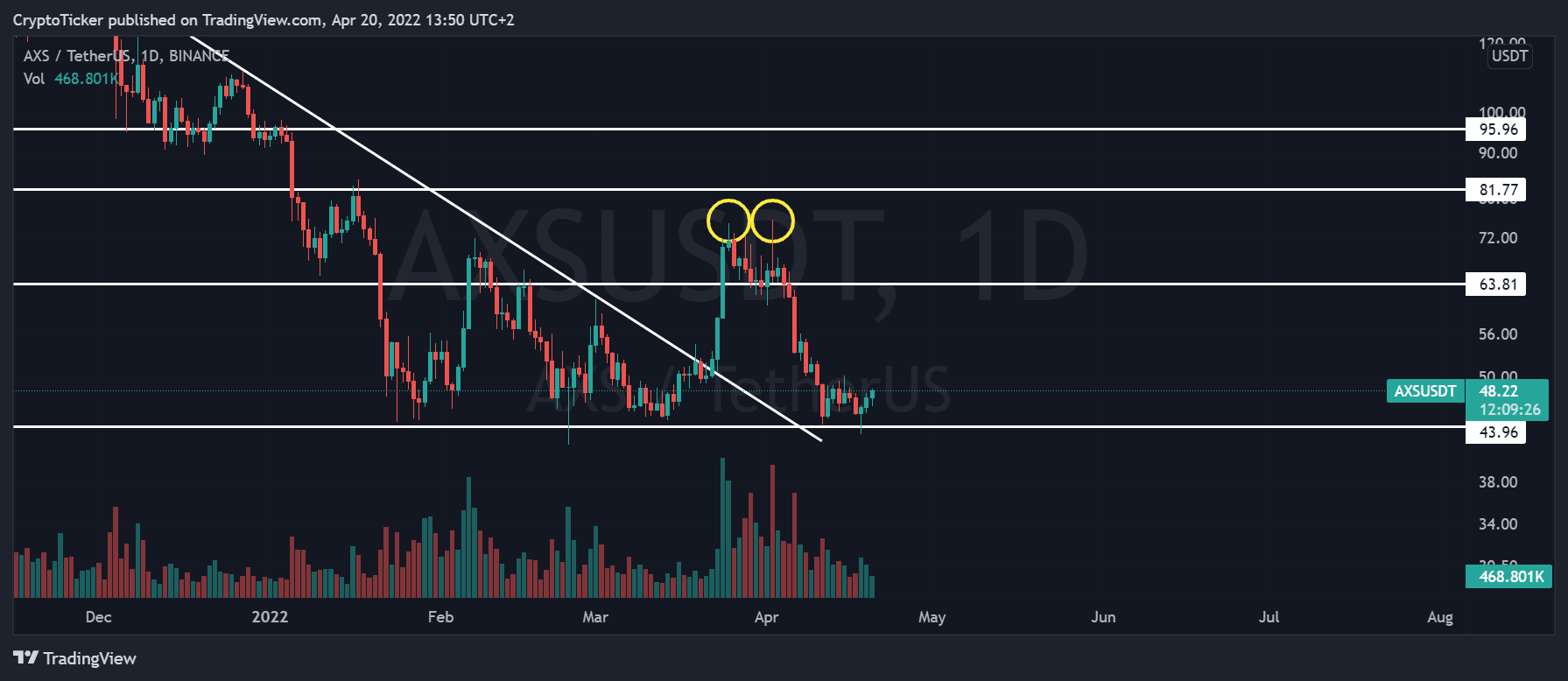
Task: Select the 63.81 price level label
Action: (x=1497, y=284)
